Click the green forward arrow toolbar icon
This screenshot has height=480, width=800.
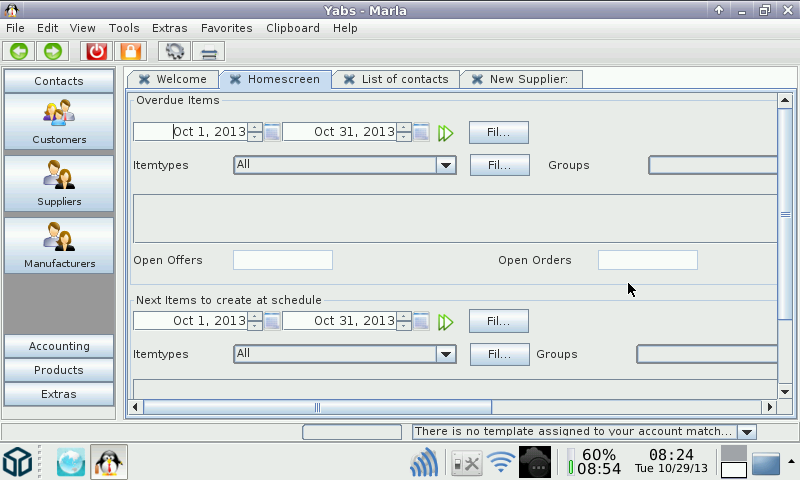click(53, 52)
